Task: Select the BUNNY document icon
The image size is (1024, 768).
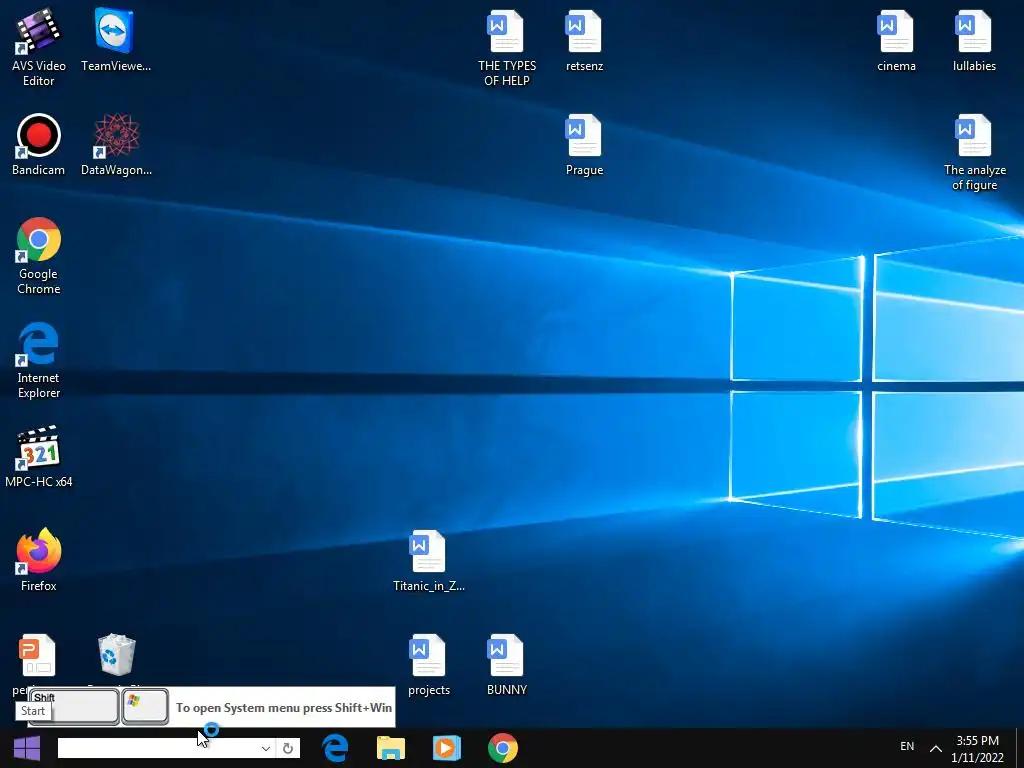Action: pyautogui.click(x=507, y=664)
